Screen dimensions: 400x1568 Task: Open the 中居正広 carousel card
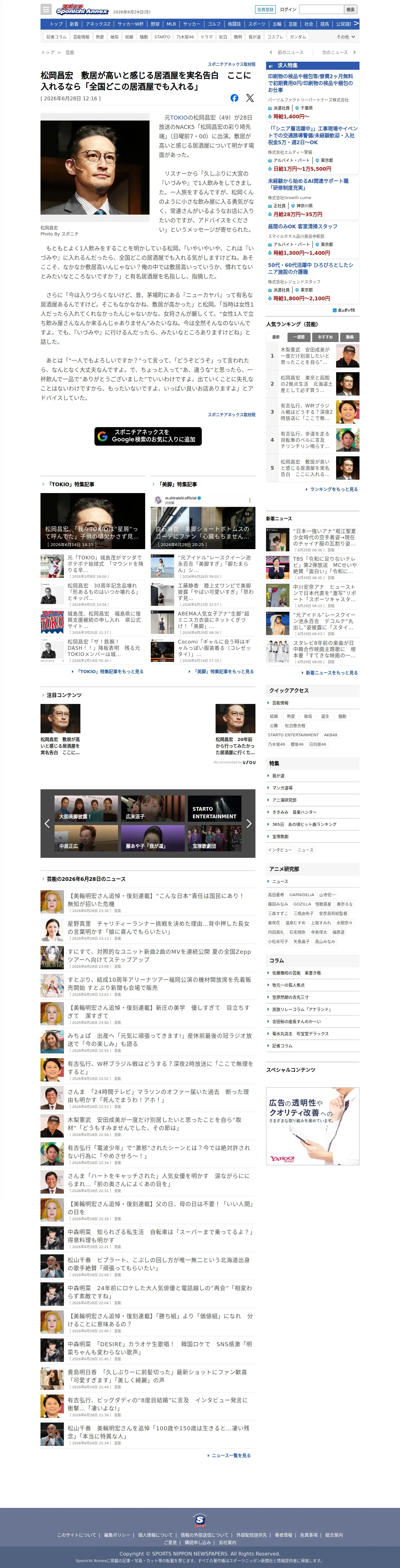pyautogui.click(x=86, y=838)
